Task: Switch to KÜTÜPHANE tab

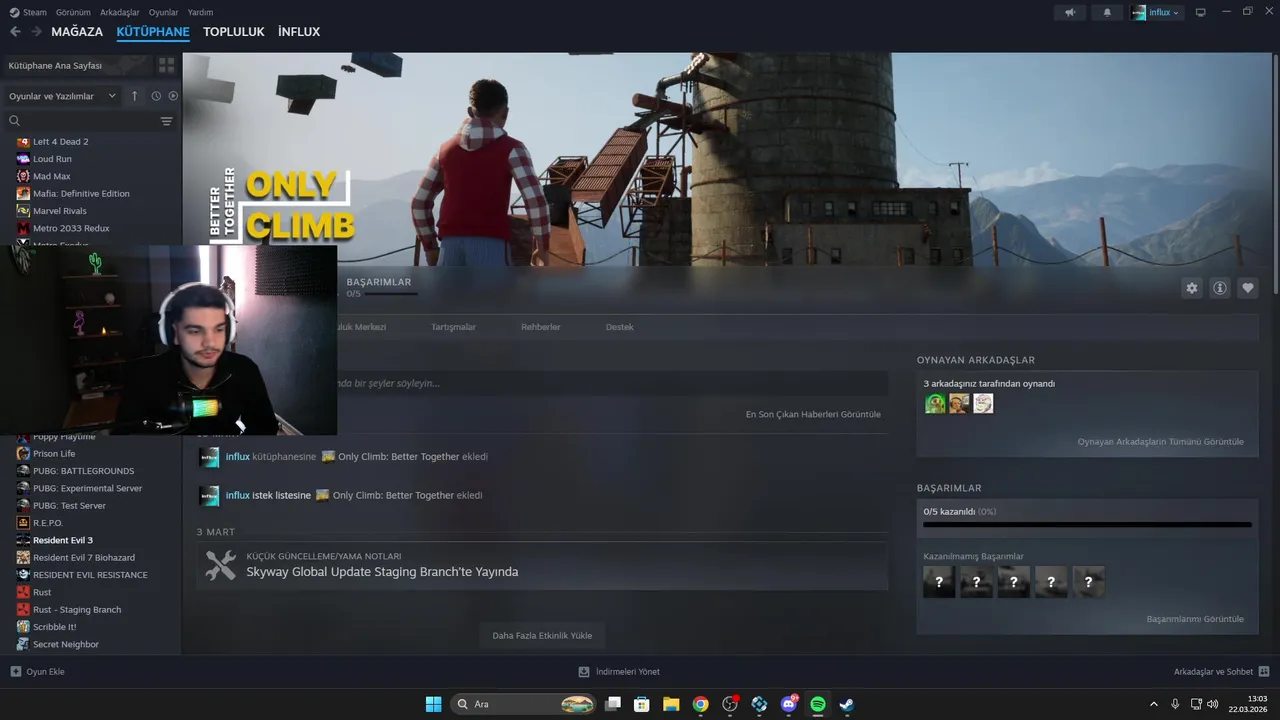Action: click(153, 32)
